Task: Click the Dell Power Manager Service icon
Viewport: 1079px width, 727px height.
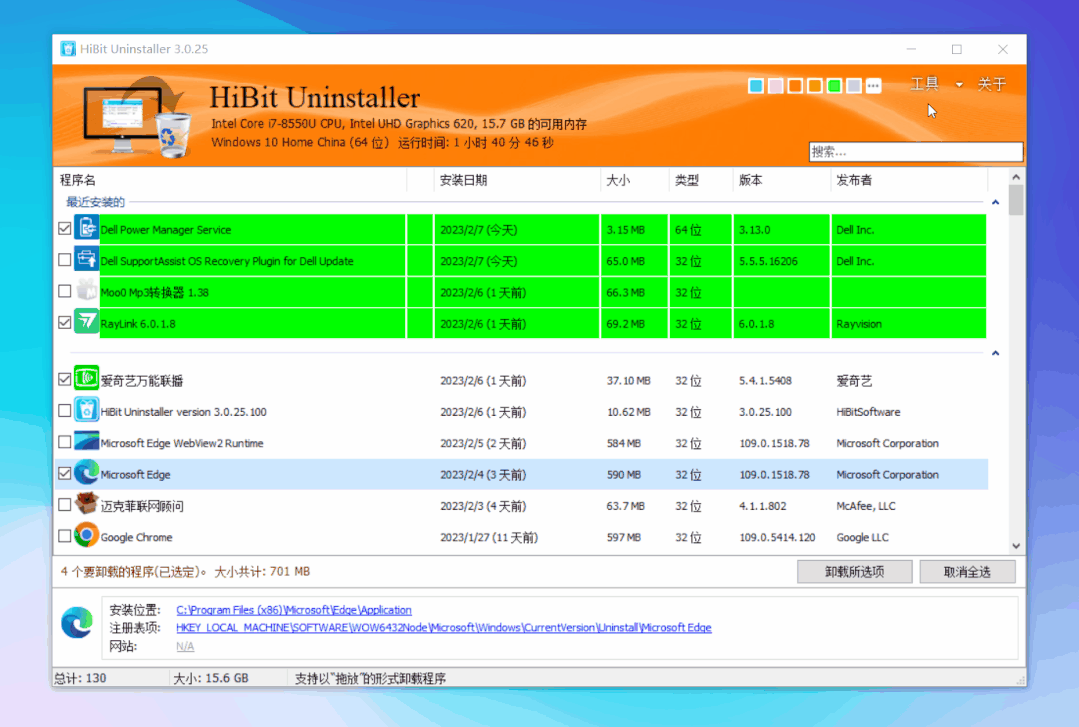Action: [x=87, y=229]
